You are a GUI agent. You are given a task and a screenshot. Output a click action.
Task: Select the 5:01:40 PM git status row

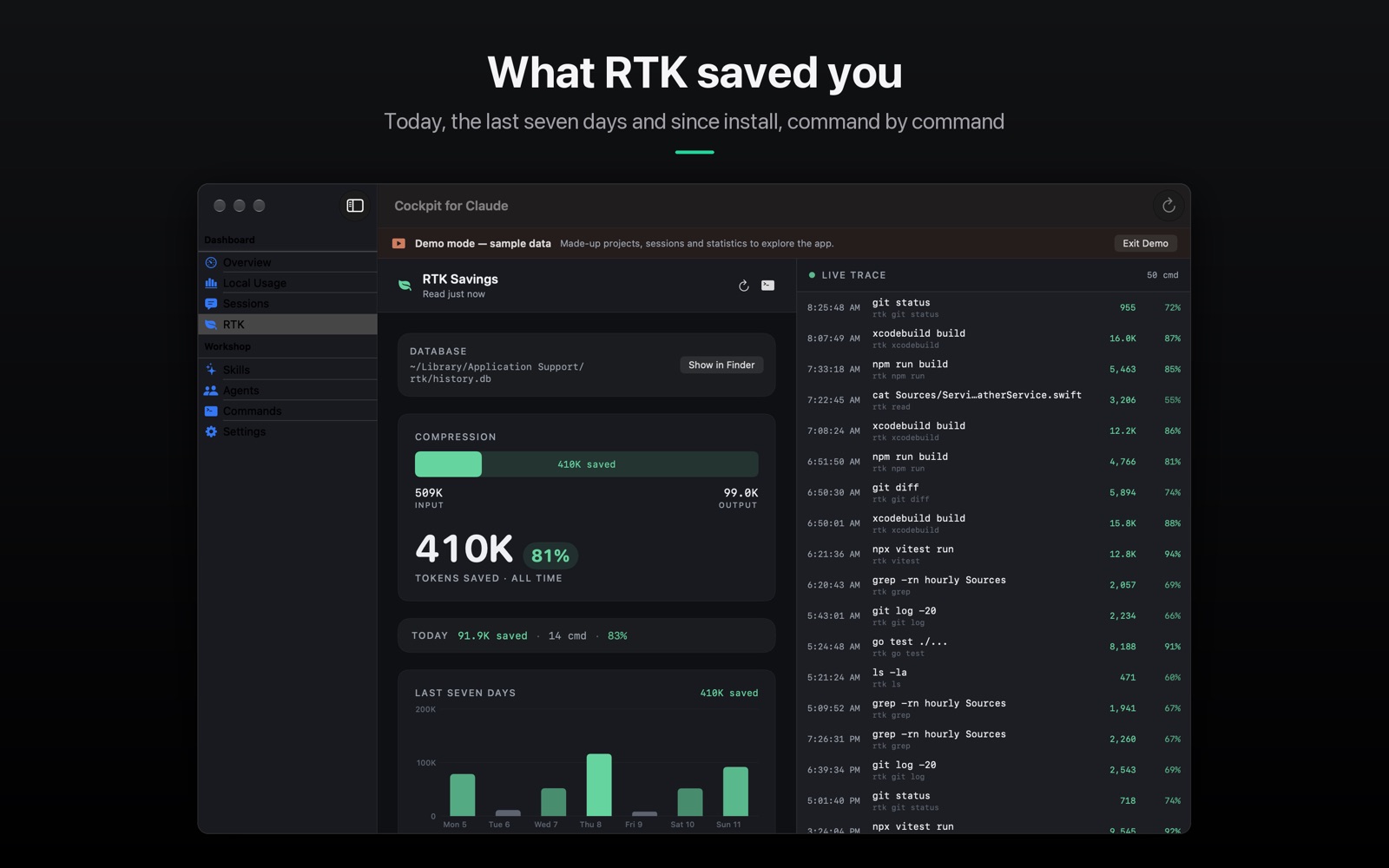click(993, 800)
